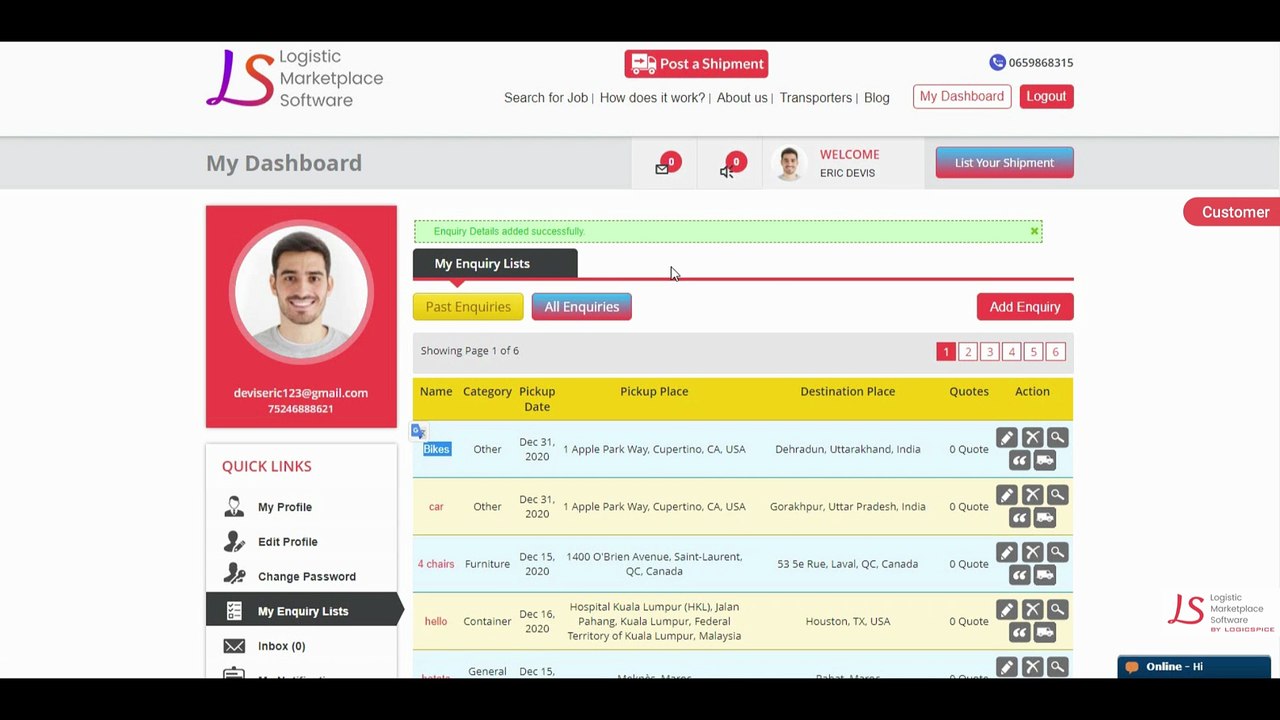The width and height of the screenshot is (1280, 720).
Task: Click truck icon in the hello row
Action: 1045,633
